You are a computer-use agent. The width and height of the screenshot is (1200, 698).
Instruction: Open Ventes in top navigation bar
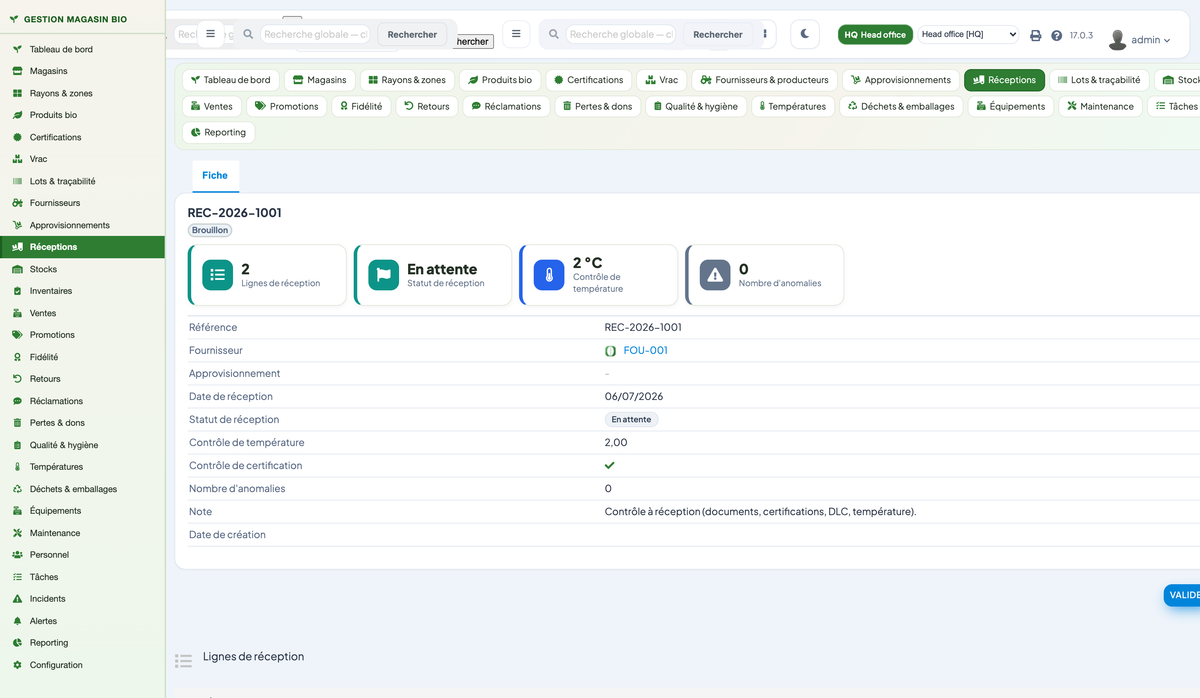click(212, 106)
